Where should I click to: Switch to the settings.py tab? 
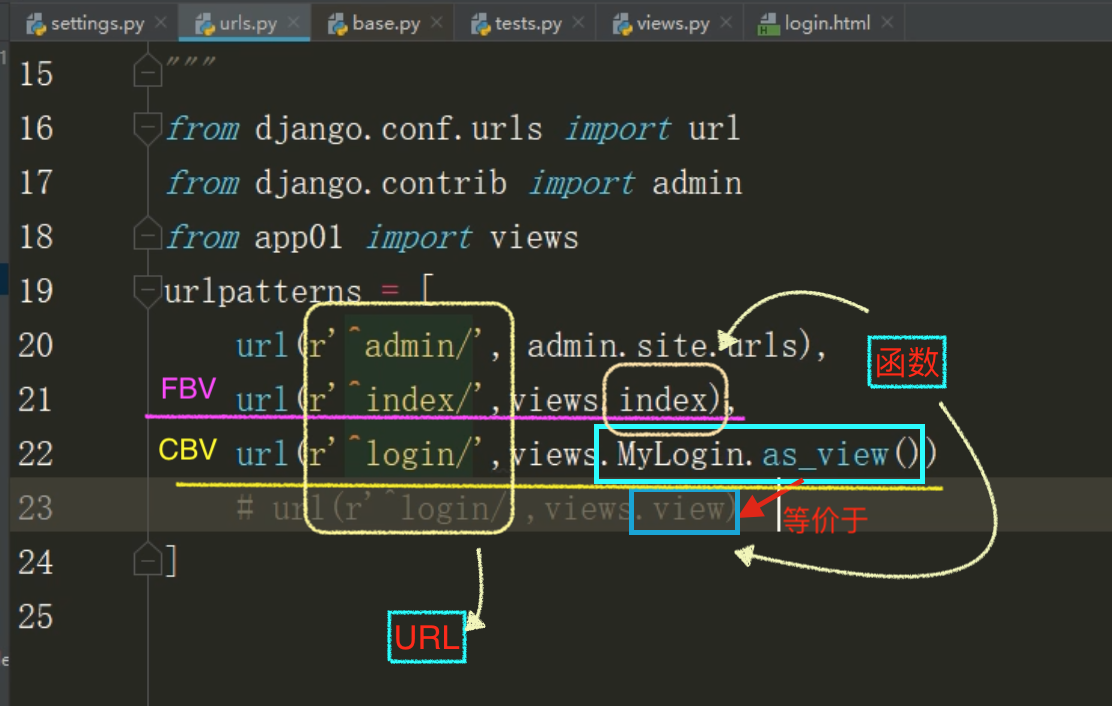coord(97,23)
